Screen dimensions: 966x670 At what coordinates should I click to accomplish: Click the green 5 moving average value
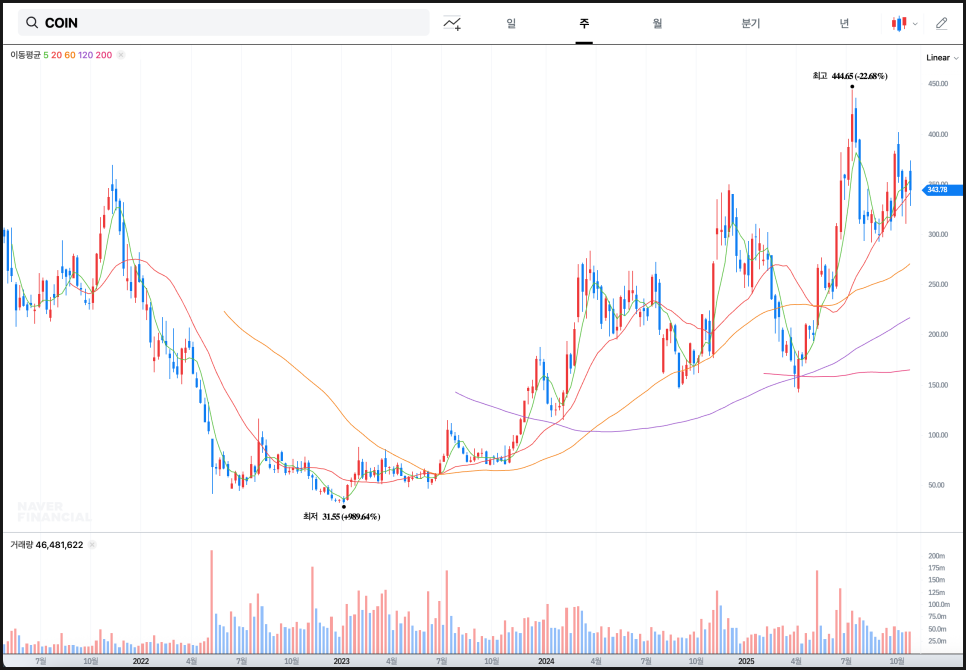(x=46, y=55)
